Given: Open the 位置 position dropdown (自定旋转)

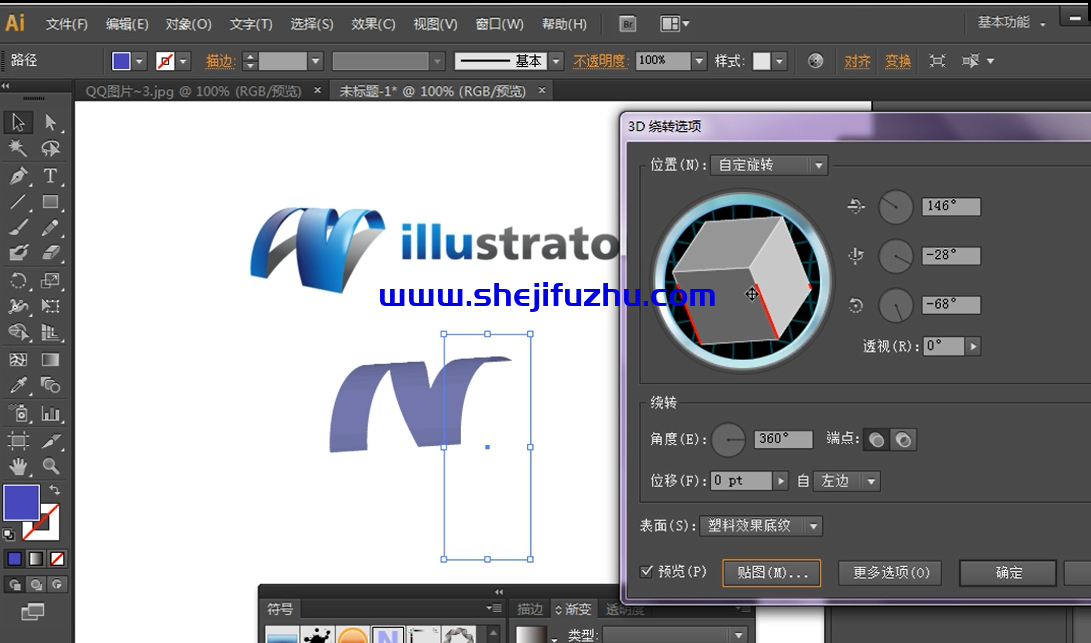Looking at the screenshot, I should (769, 165).
